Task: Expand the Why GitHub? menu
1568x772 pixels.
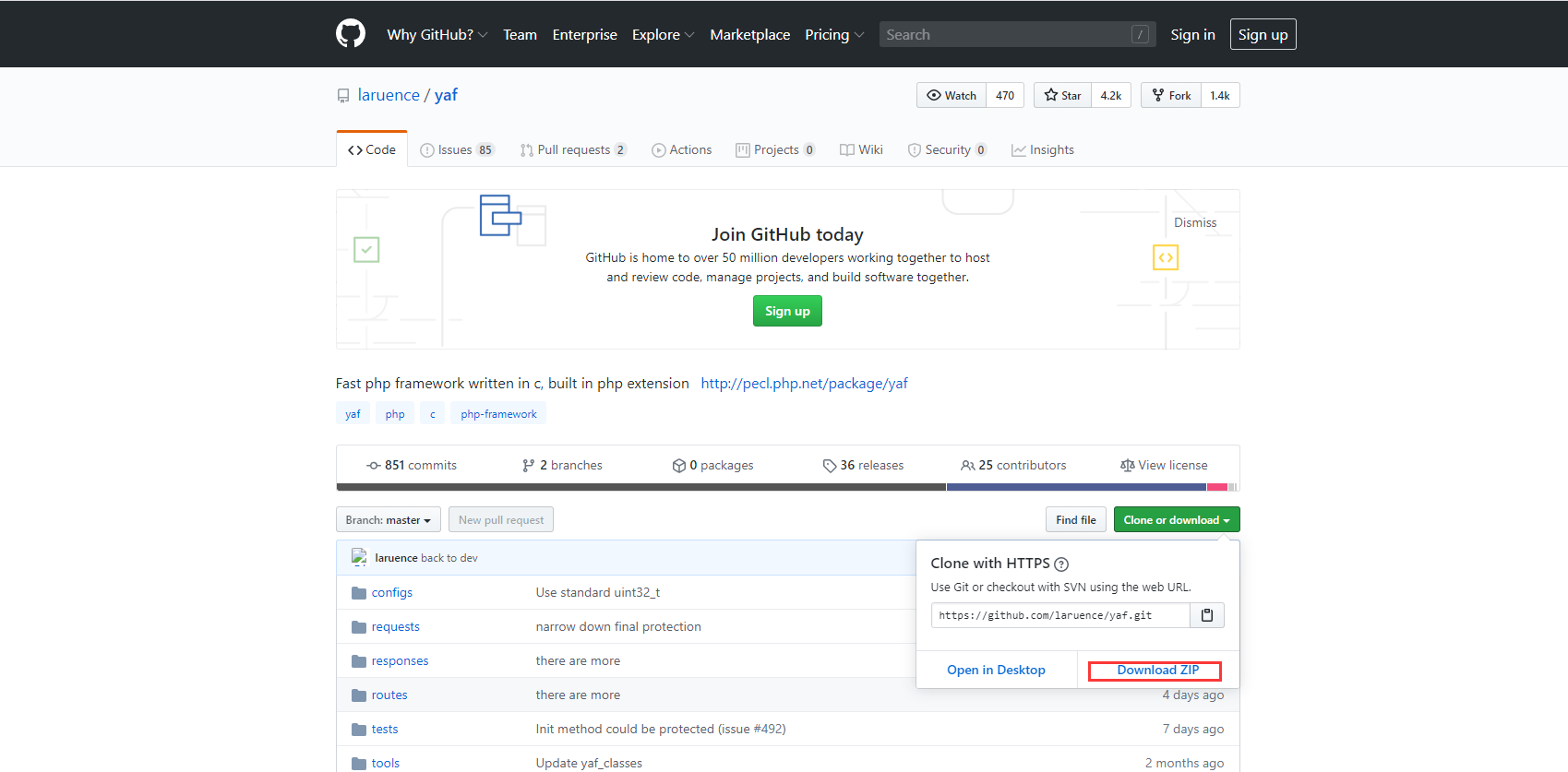Action: click(437, 34)
